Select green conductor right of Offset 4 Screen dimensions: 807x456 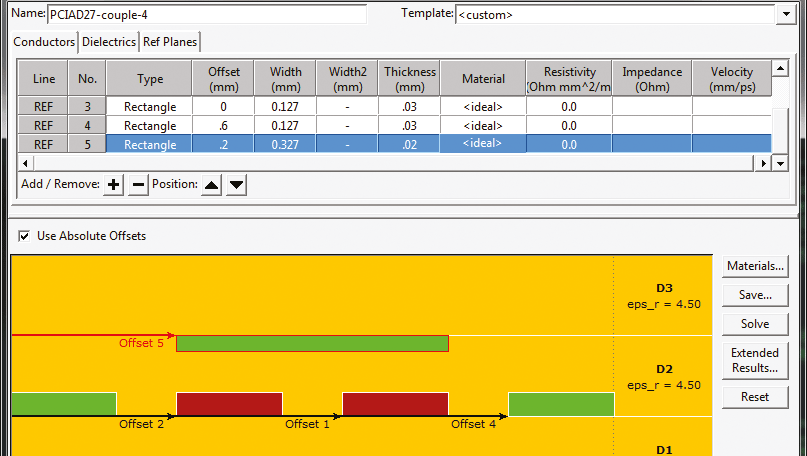561,404
